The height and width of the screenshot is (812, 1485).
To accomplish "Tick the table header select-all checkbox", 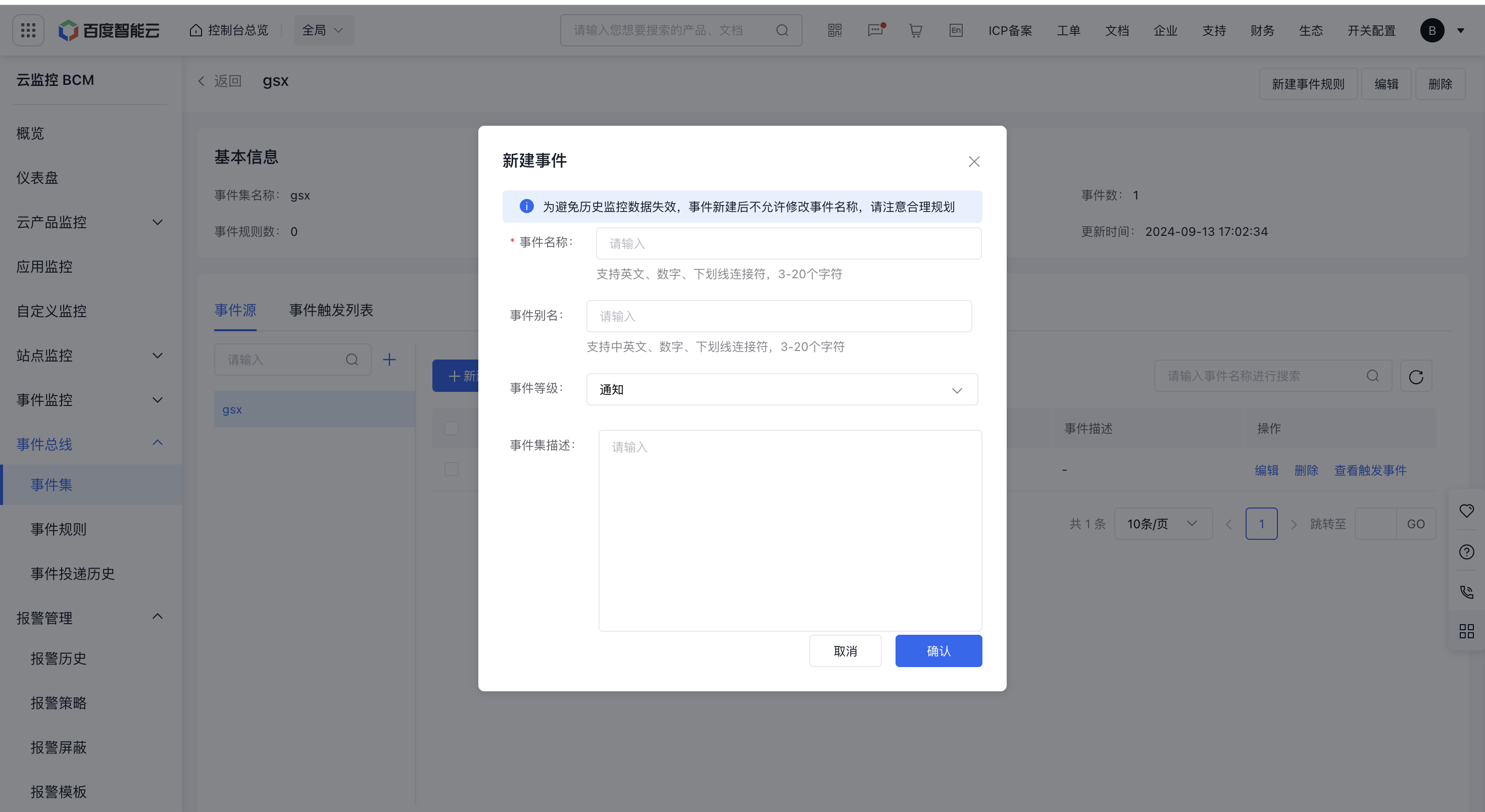I will click(x=452, y=428).
